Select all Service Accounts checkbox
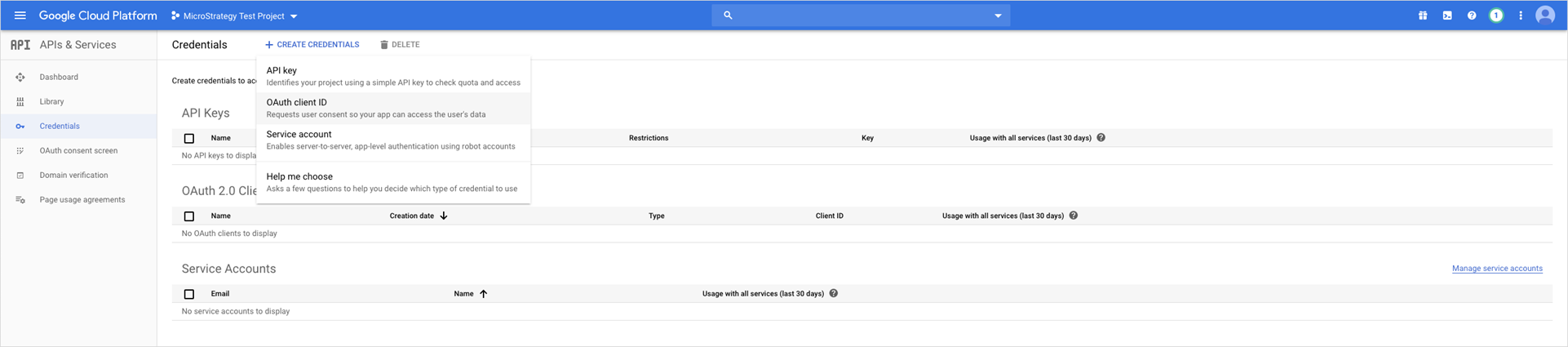This screenshot has height=347, width=1568. click(189, 294)
